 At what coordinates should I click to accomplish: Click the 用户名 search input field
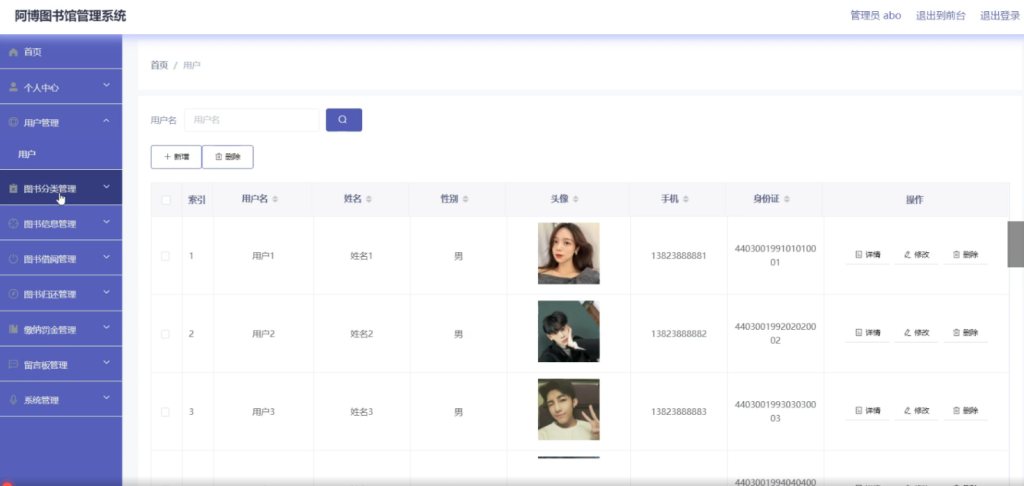251,120
